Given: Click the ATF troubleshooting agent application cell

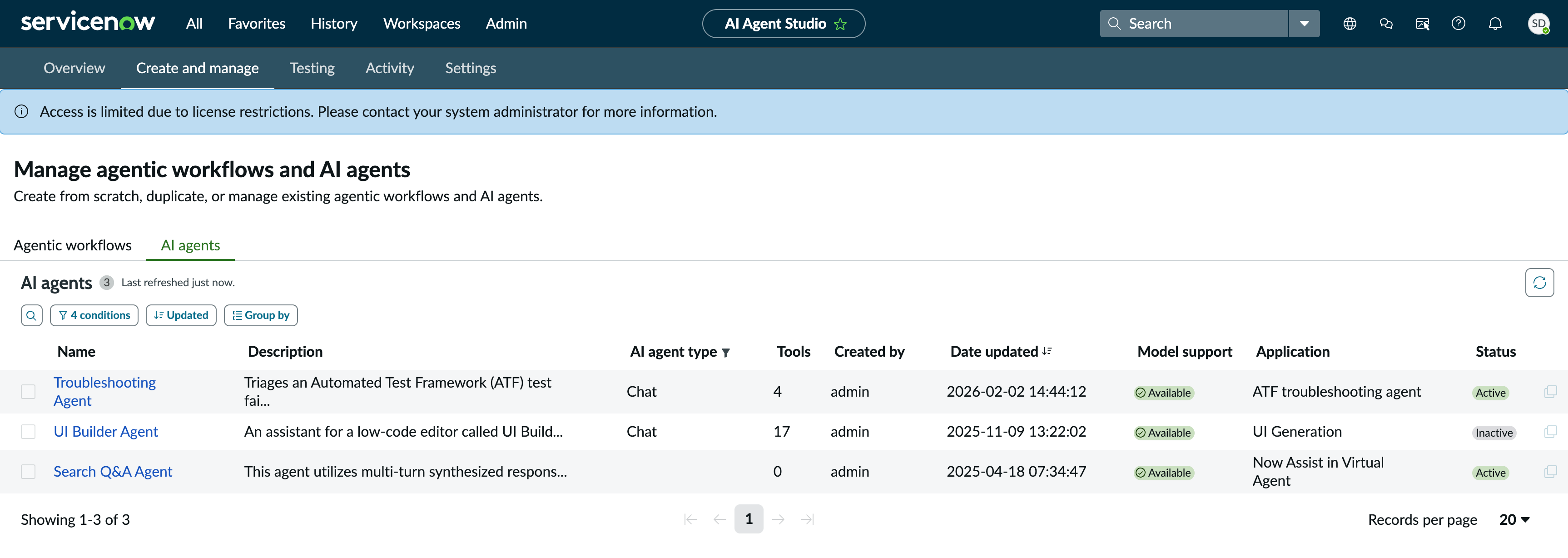Looking at the screenshot, I should [1336, 392].
